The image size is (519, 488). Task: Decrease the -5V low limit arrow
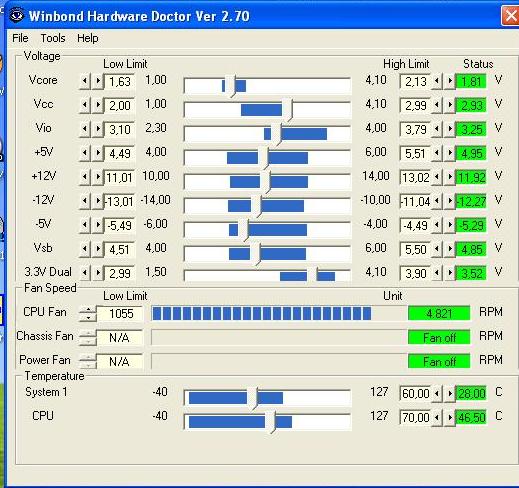tap(85, 225)
